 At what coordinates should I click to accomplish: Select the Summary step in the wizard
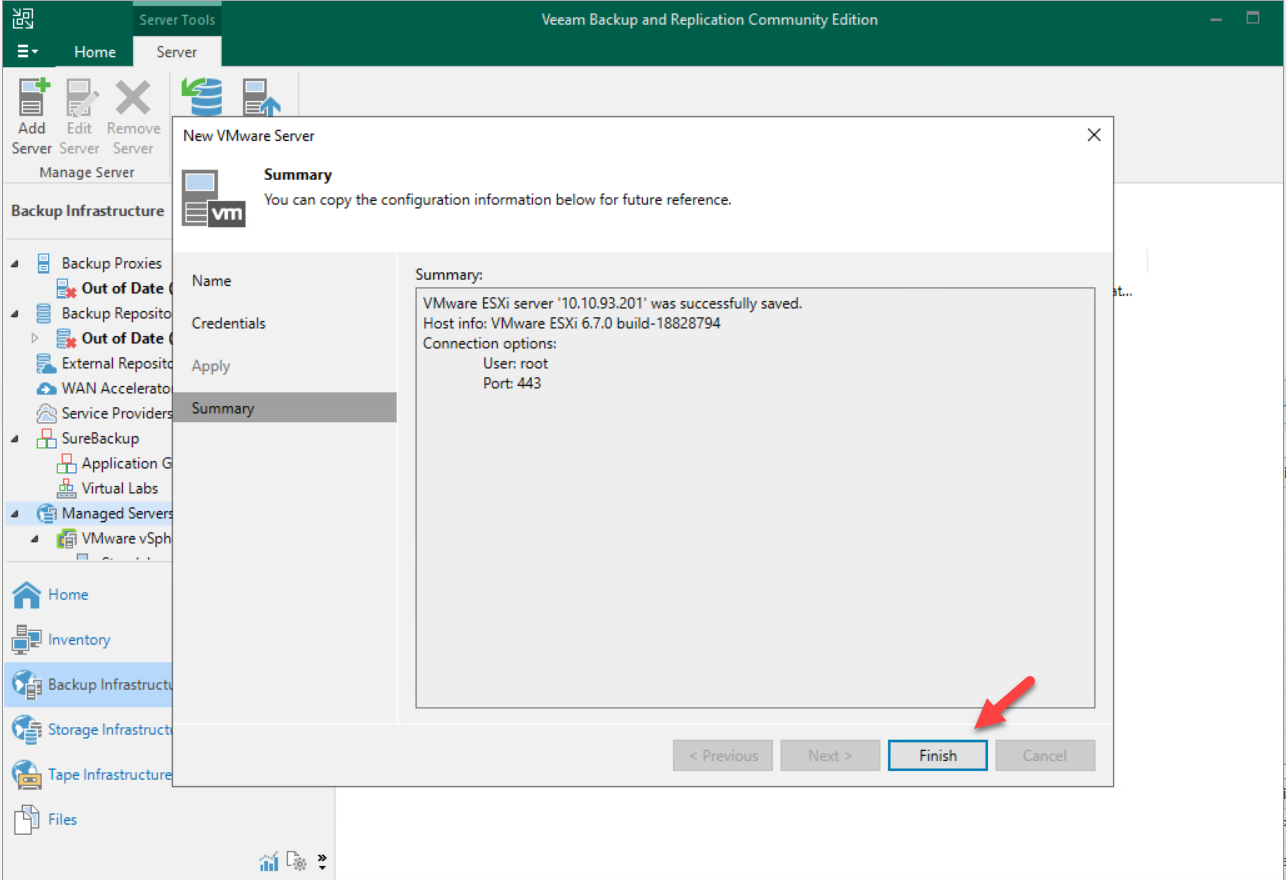pyautogui.click(x=222, y=407)
